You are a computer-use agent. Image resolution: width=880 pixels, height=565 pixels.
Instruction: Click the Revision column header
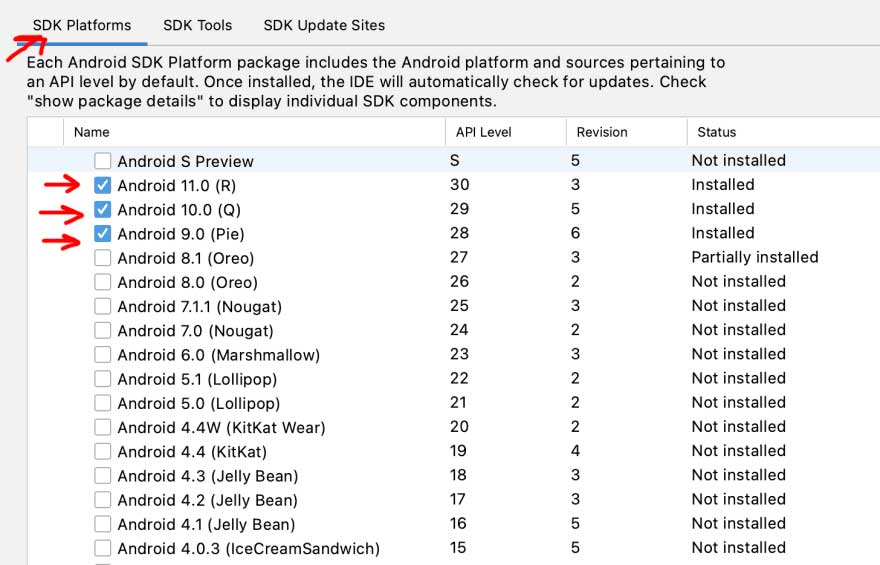click(x=602, y=132)
